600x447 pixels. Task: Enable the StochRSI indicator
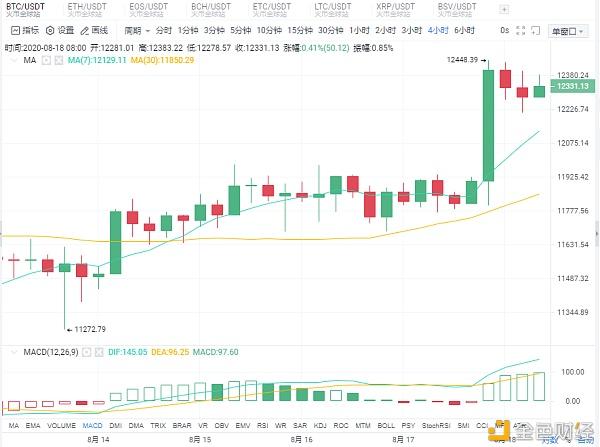[x=436, y=426]
